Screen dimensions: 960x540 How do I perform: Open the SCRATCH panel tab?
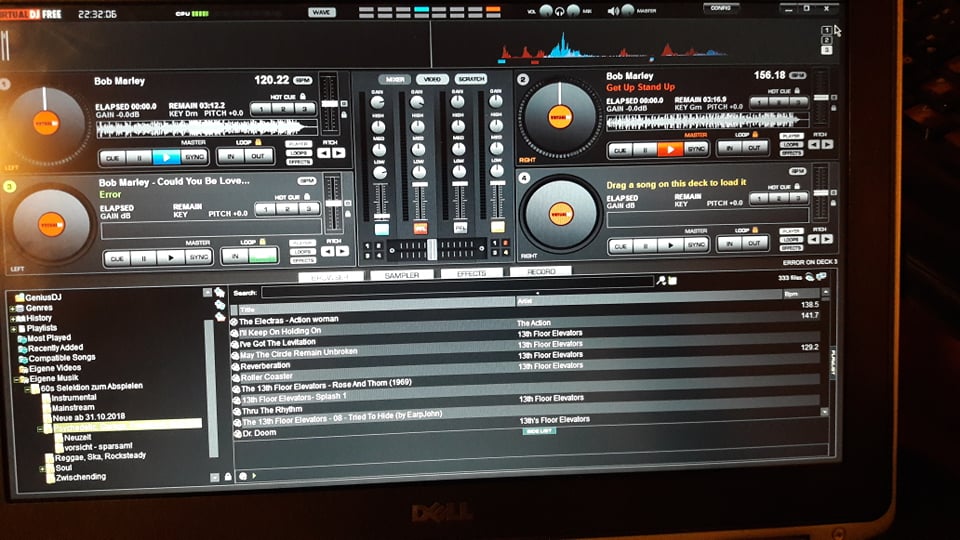tap(471, 78)
